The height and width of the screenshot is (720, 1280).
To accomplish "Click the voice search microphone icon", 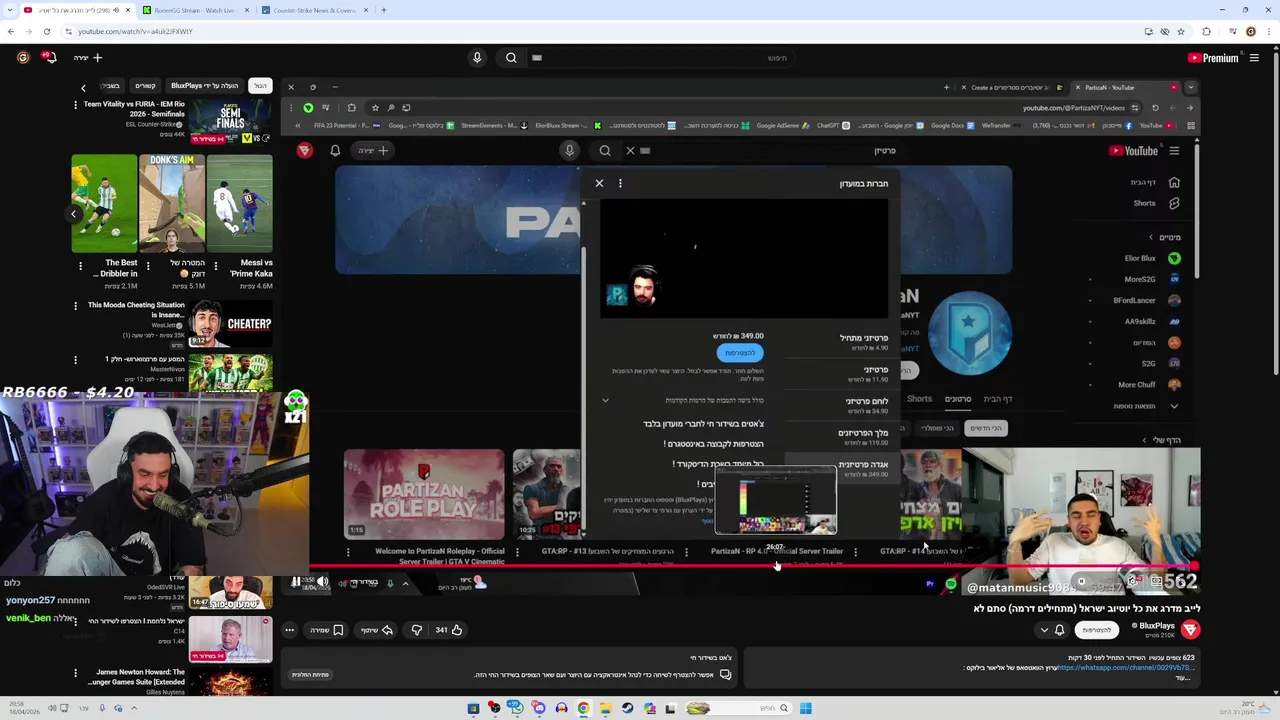I will pyautogui.click(x=477, y=58).
